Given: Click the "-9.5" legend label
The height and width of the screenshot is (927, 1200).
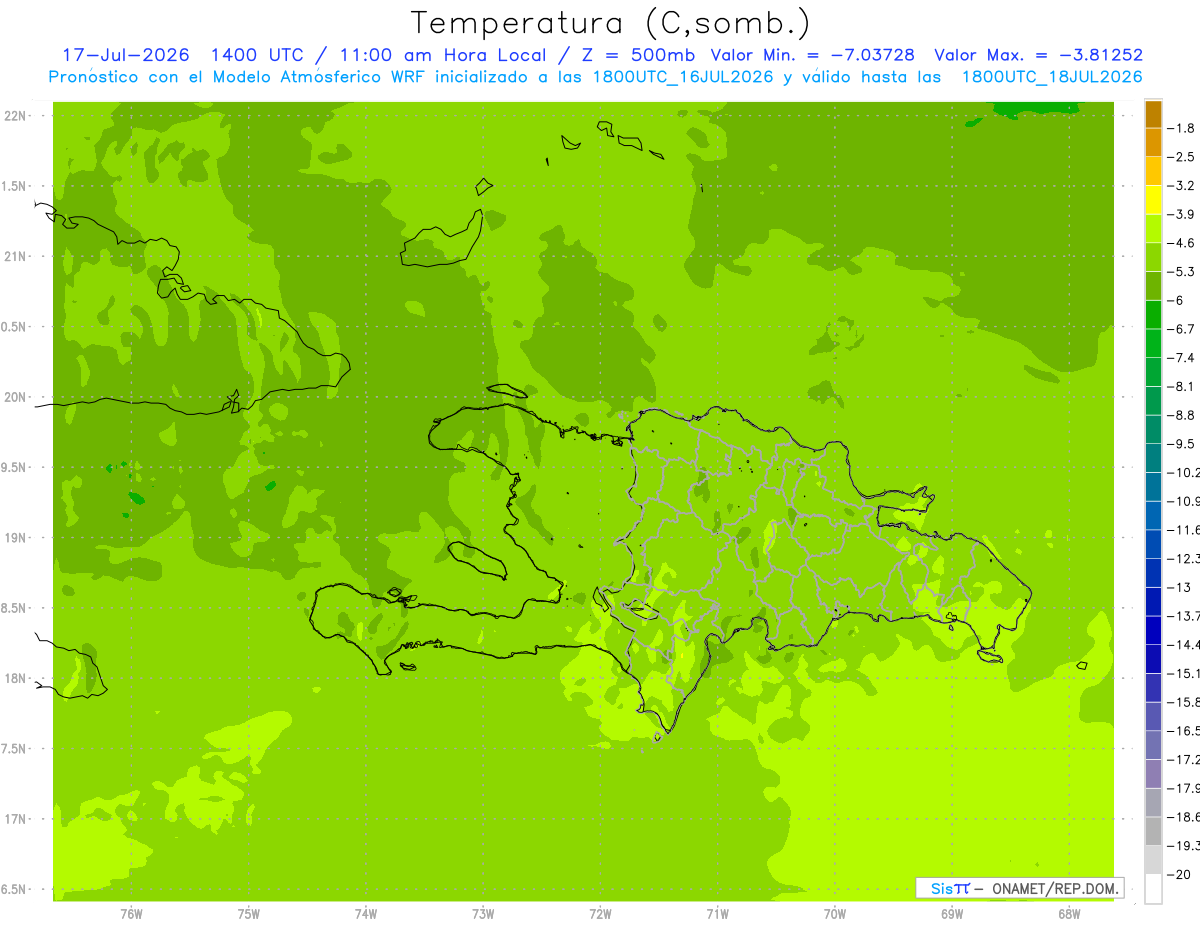Looking at the screenshot, I should [1182, 444].
